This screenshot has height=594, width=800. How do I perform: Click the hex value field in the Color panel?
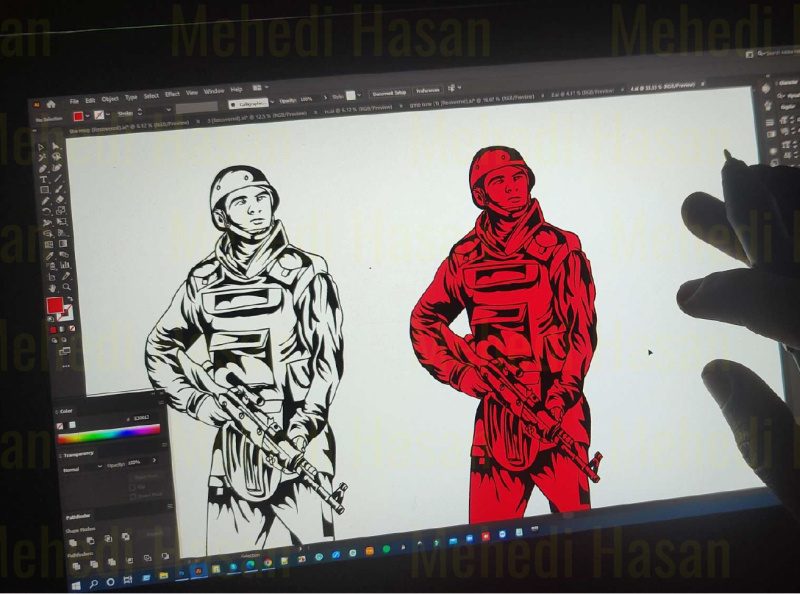pos(141,419)
